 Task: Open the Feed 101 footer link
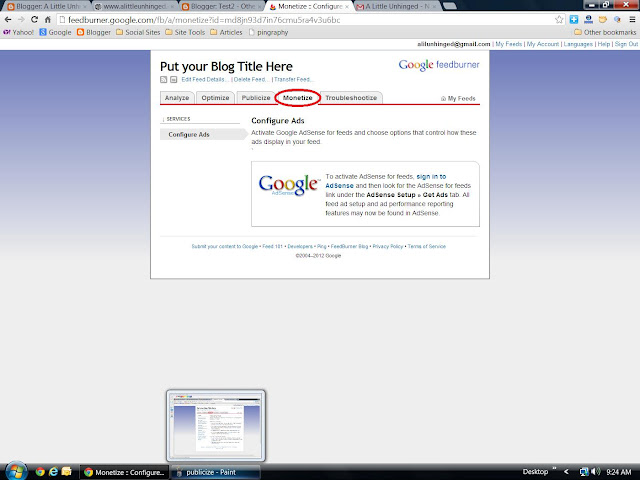[x=273, y=247]
